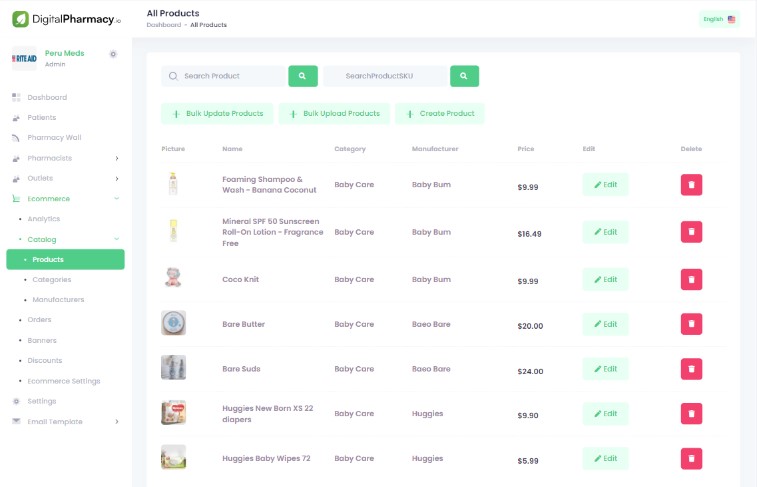Click Coco Knit product picture
The height and width of the screenshot is (487, 757).
pyautogui.click(x=173, y=278)
